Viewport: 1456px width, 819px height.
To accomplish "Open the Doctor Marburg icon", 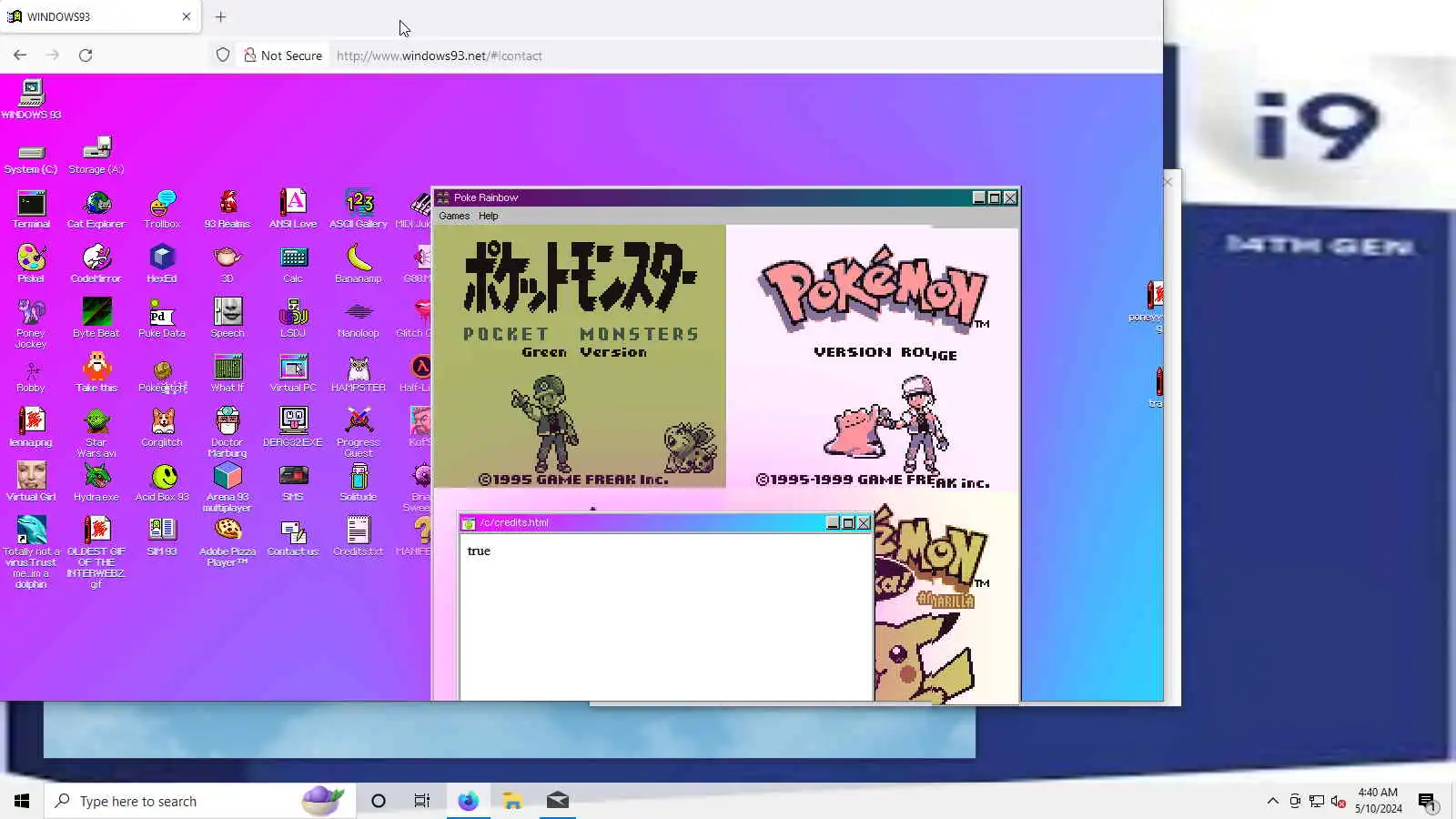I will pyautogui.click(x=227, y=432).
